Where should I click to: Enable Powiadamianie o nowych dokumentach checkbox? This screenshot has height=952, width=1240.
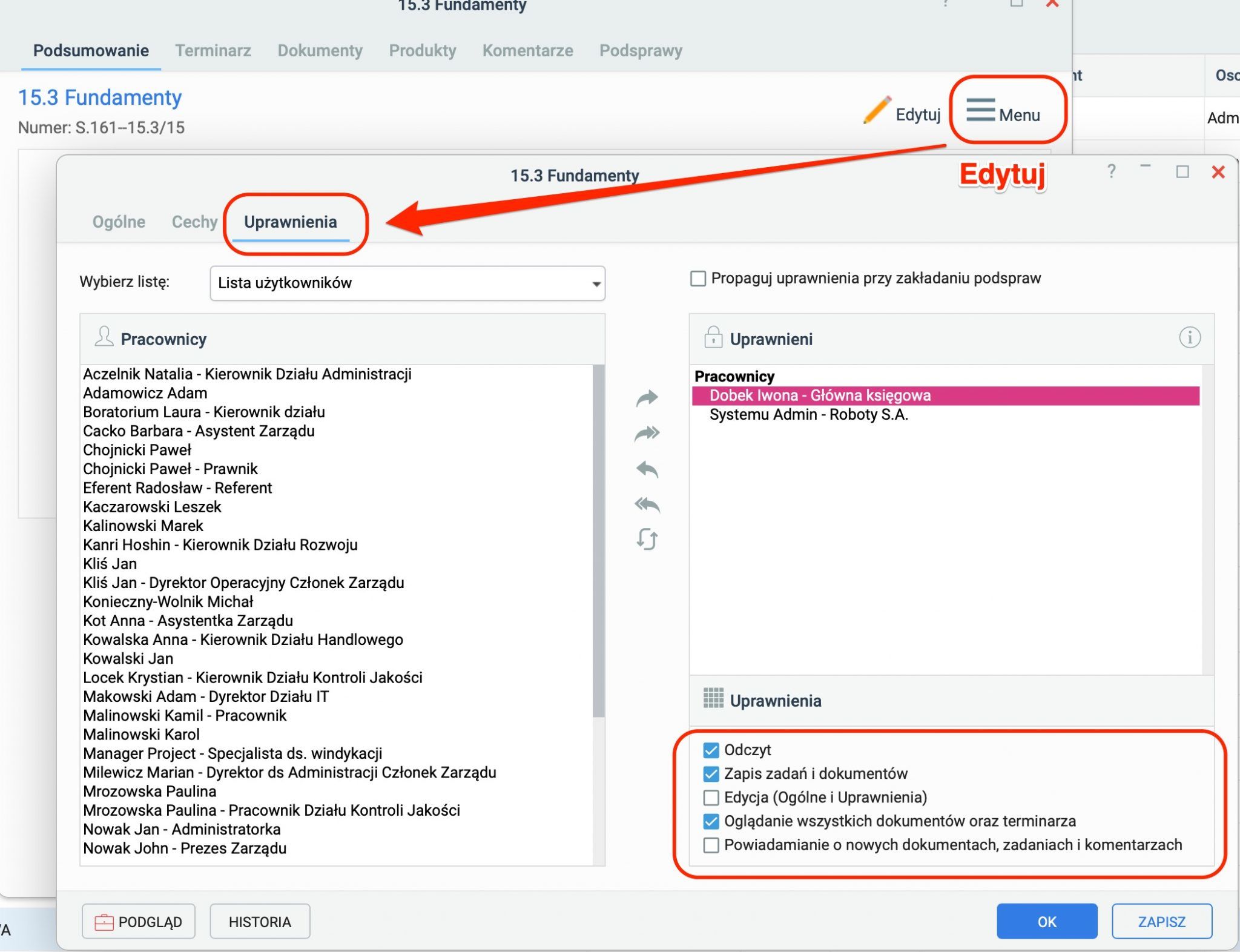point(711,845)
